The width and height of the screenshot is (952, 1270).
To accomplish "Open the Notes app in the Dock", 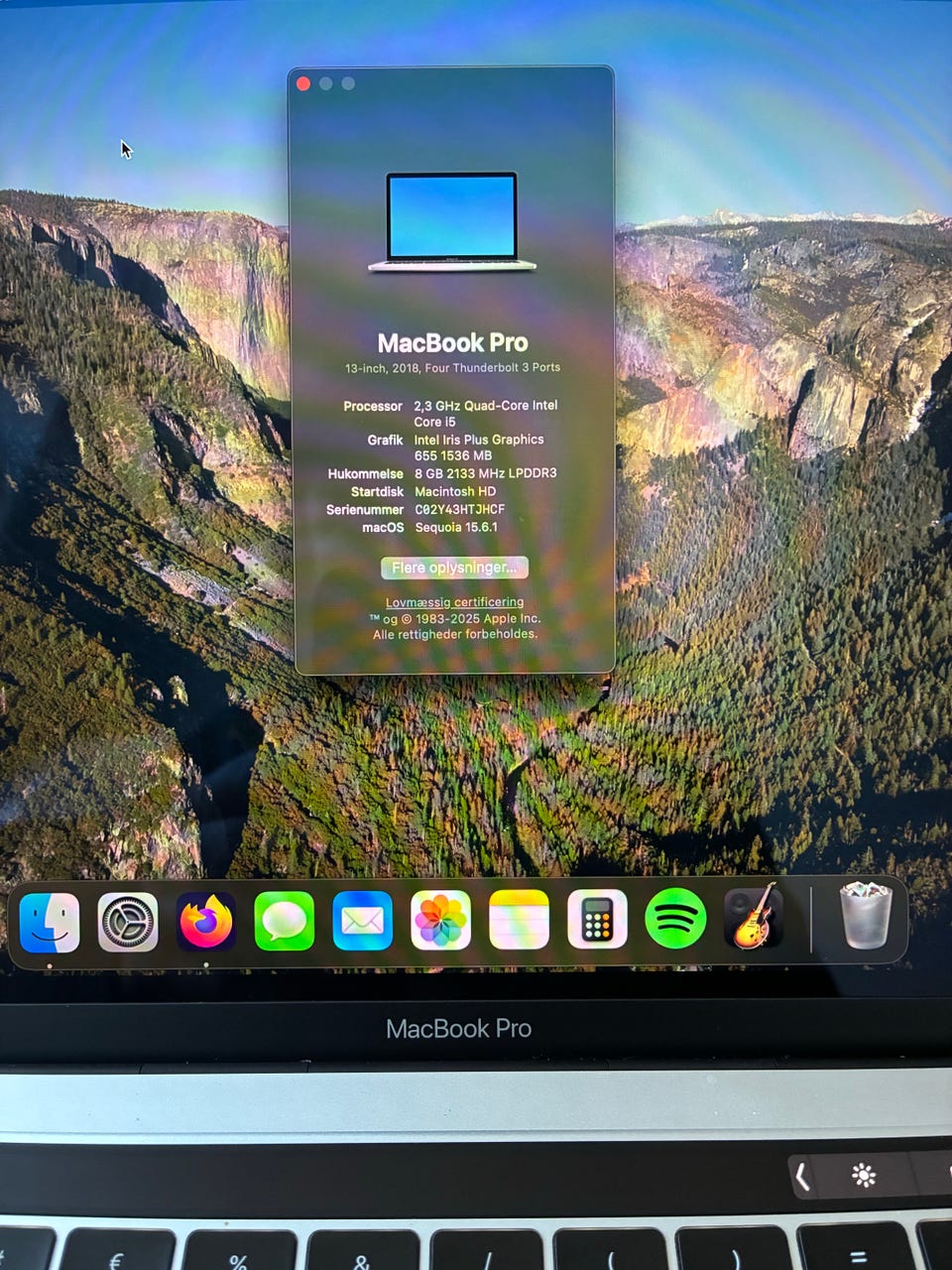I will (519, 922).
